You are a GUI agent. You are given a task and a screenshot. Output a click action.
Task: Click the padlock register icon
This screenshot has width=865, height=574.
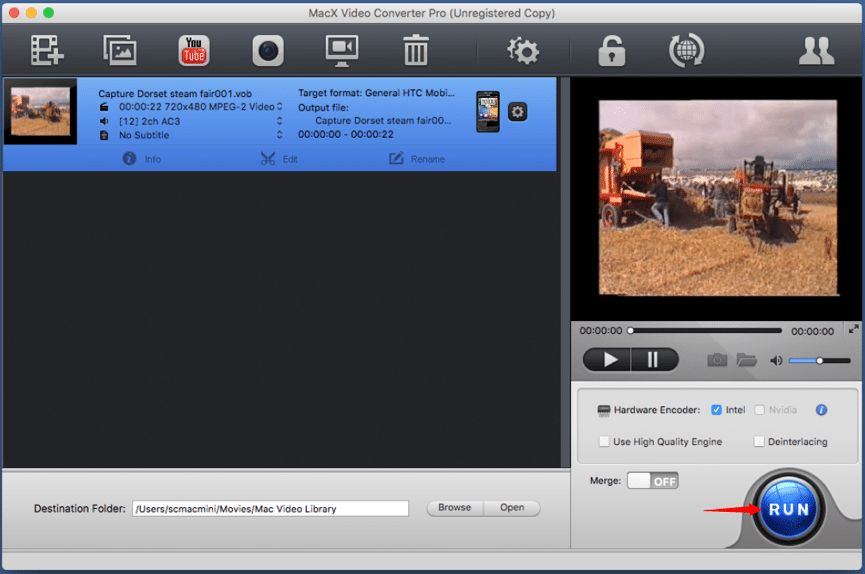[x=612, y=51]
